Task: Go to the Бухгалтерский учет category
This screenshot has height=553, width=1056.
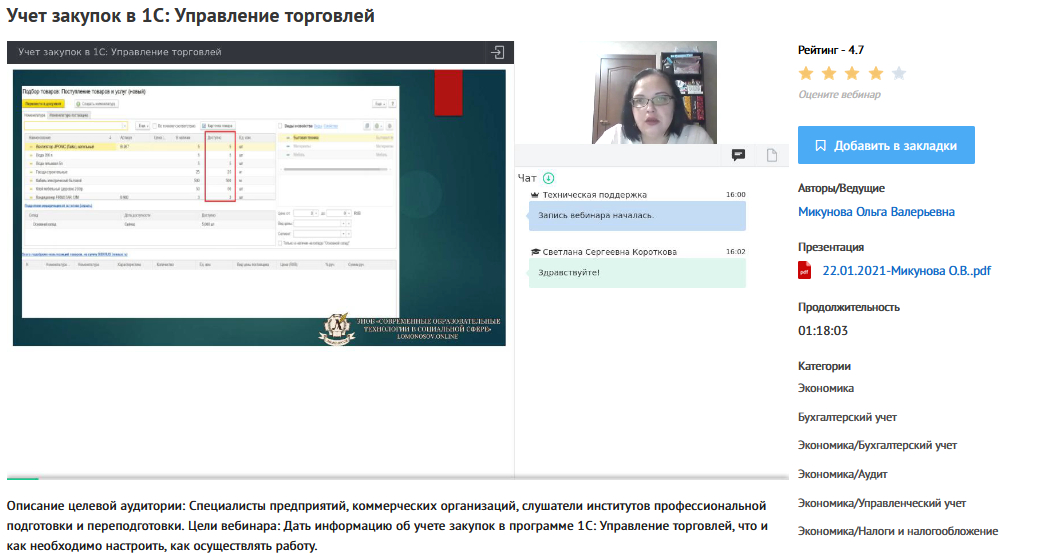Action: [847, 417]
